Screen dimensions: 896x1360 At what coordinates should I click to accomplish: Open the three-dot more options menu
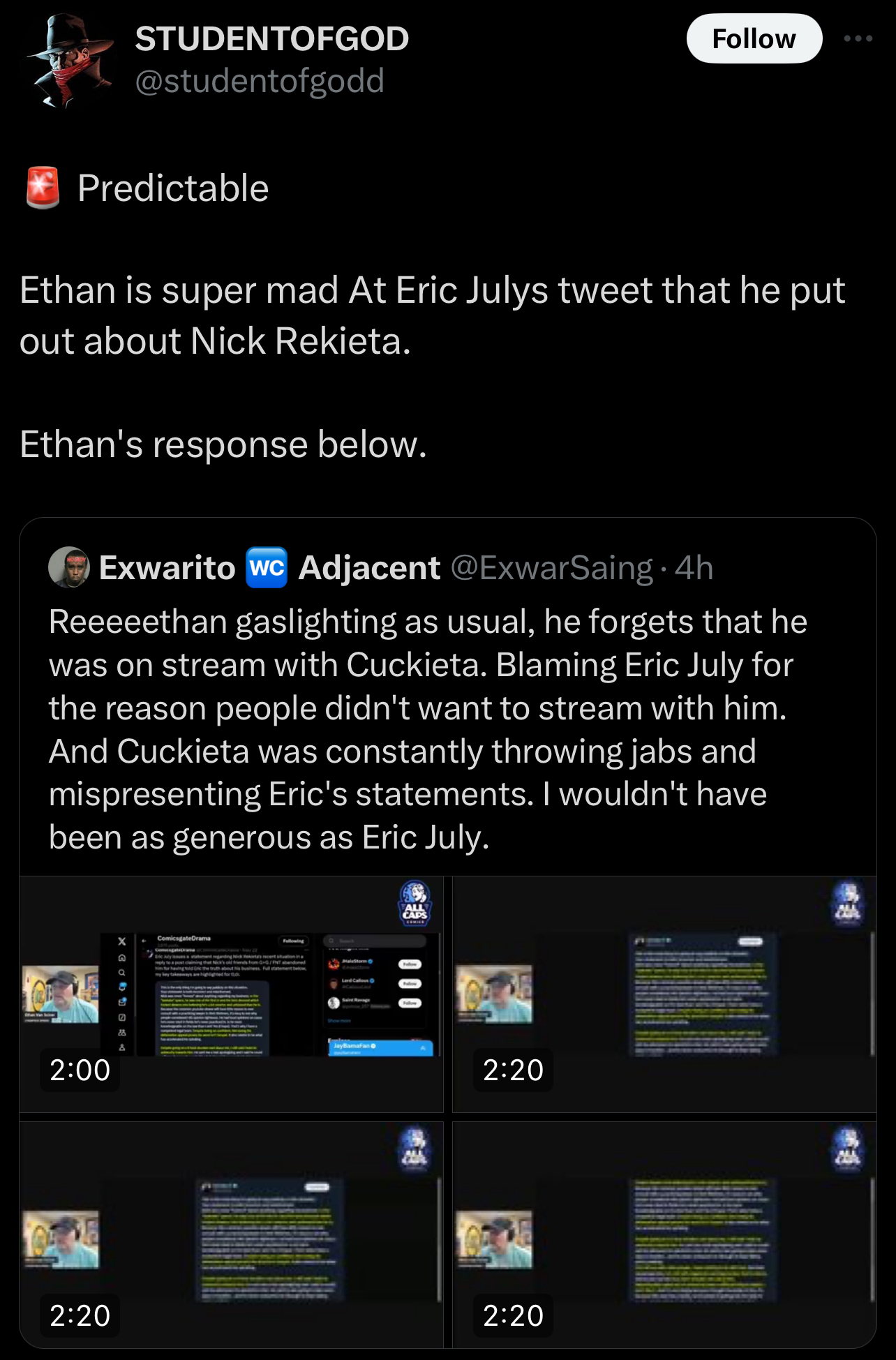point(858,38)
